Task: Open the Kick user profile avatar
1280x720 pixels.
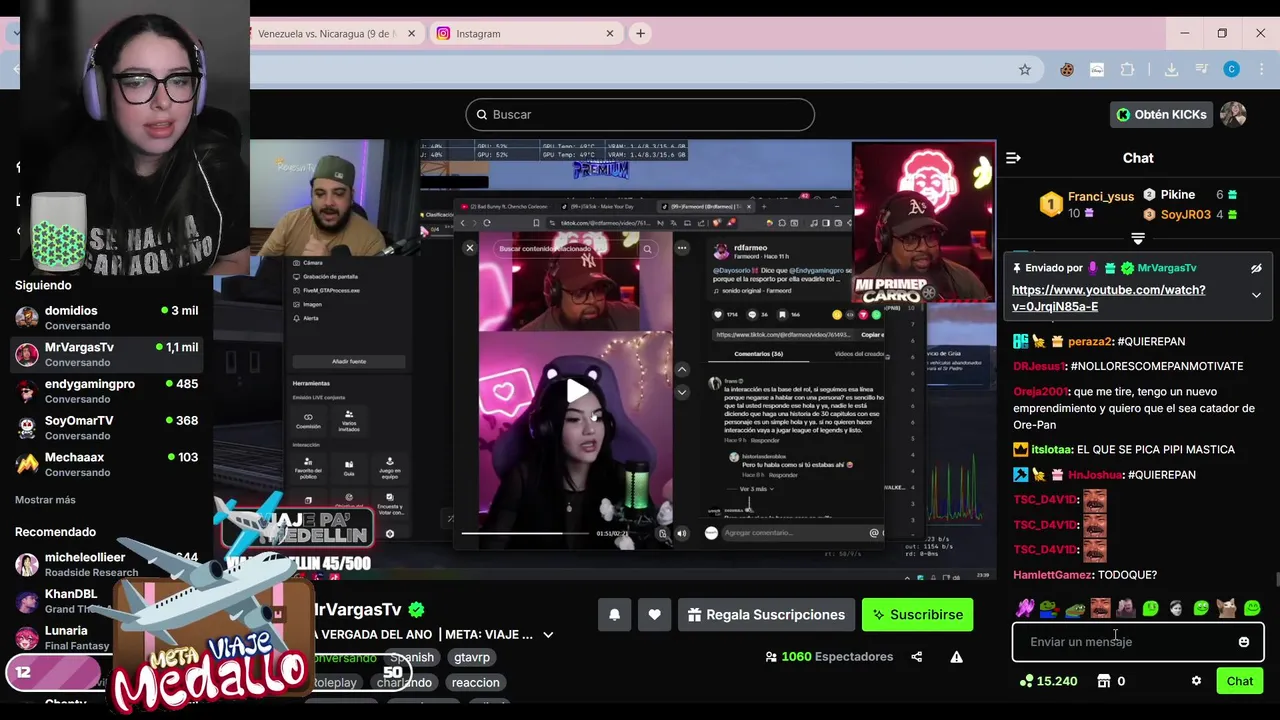Action: (x=1233, y=114)
